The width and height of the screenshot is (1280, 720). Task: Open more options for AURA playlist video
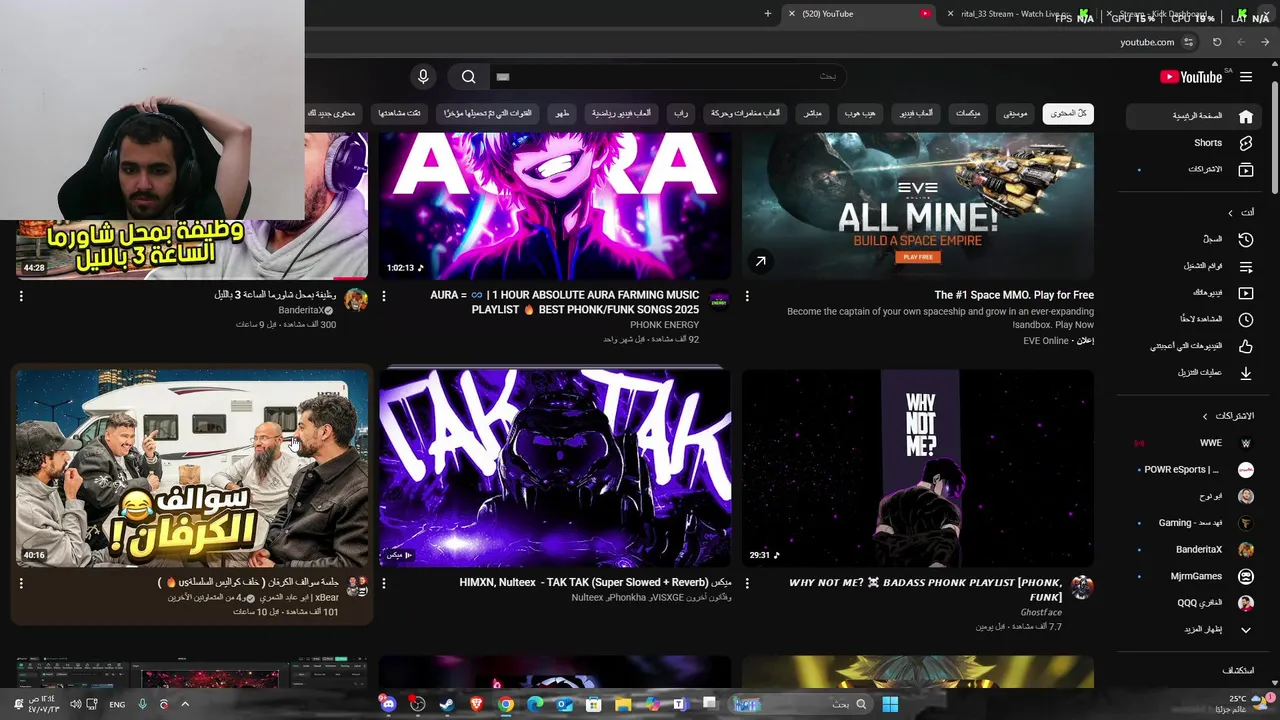(384, 296)
